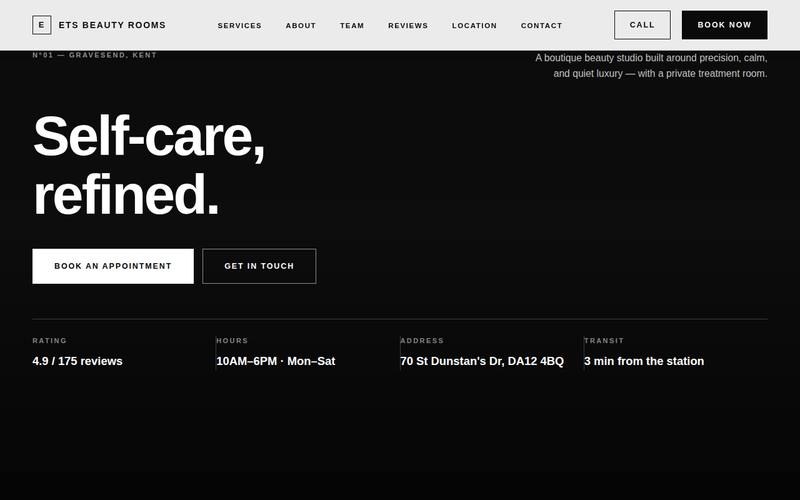Click the Book Now header button
This screenshot has height=500, width=800.
click(x=724, y=25)
